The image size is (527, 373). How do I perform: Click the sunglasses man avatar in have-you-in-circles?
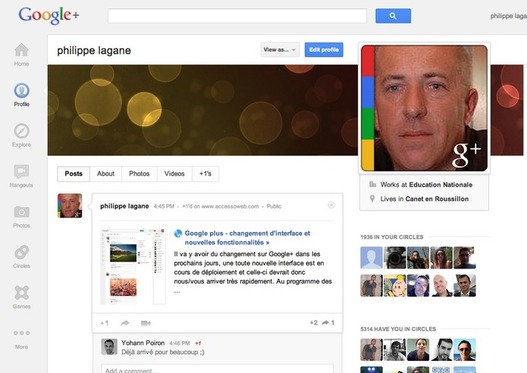(465, 349)
